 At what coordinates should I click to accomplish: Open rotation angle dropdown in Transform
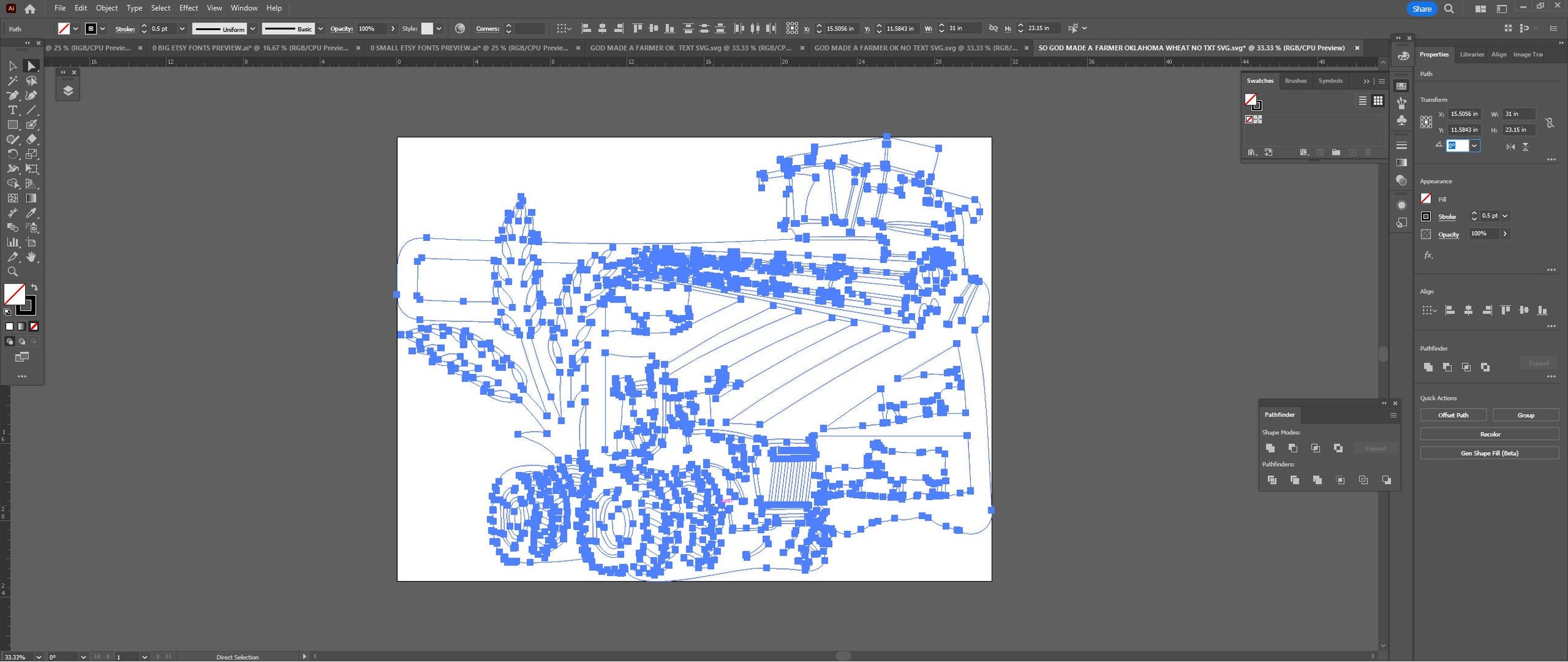[x=1474, y=146]
